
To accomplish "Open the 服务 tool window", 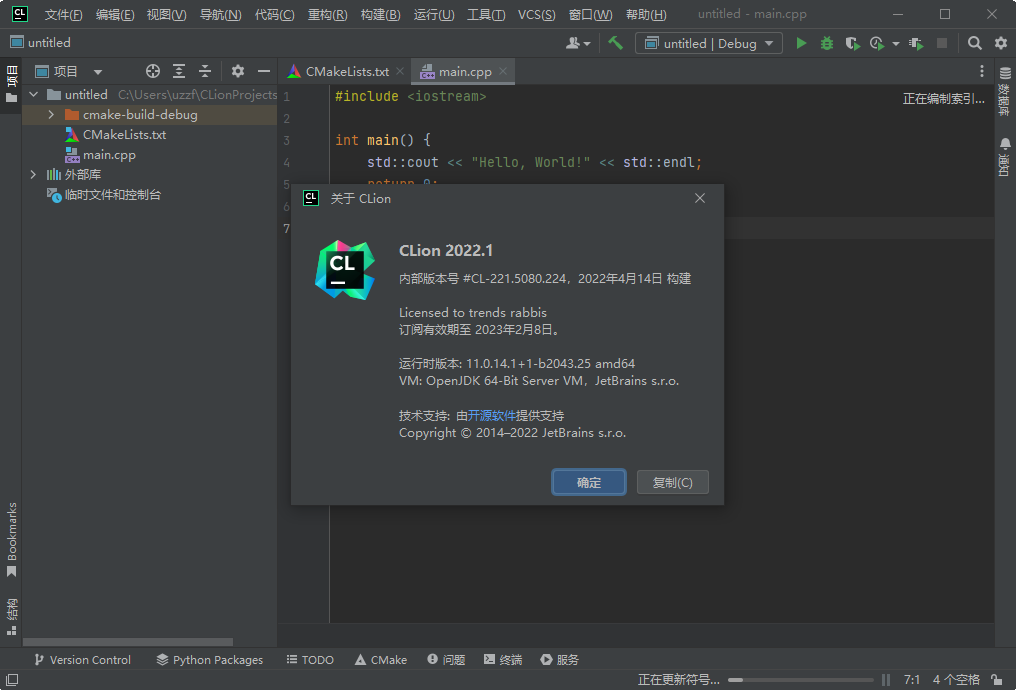I will click(560, 660).
